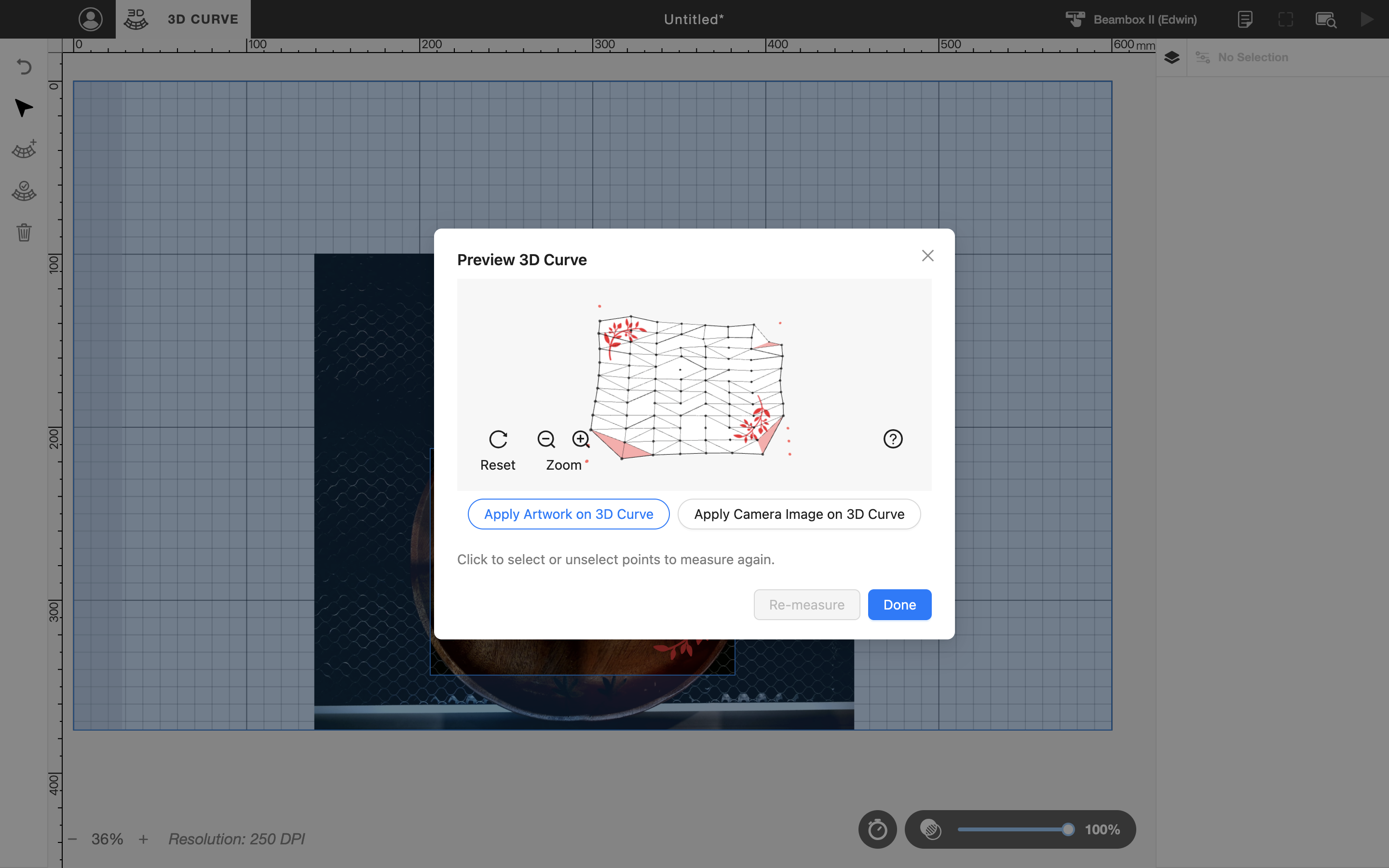The image size is (1389, 868).
Task: Click the Done button
Action: (x=899, y=605)
